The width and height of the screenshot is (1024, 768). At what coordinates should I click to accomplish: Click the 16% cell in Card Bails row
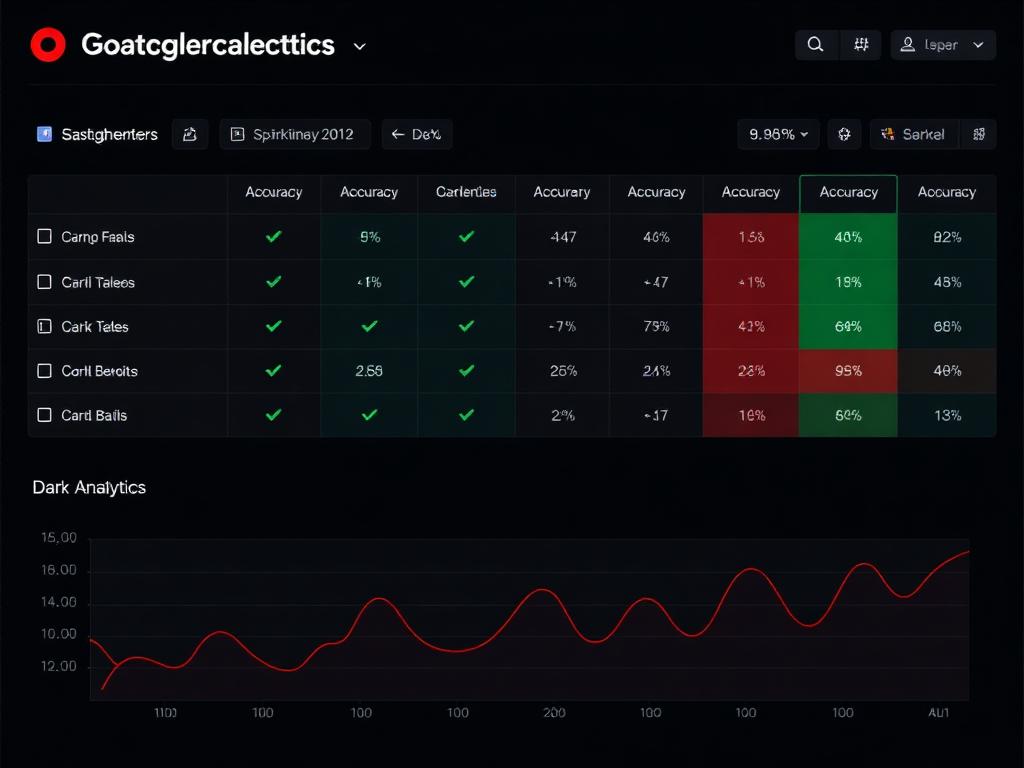pyautogui.click(x=751, y=415)
